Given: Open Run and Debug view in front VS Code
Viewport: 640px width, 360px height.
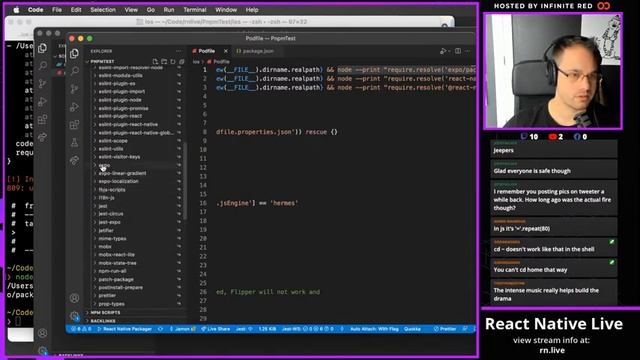Looking at the screenshot, I should coord(74,107).
